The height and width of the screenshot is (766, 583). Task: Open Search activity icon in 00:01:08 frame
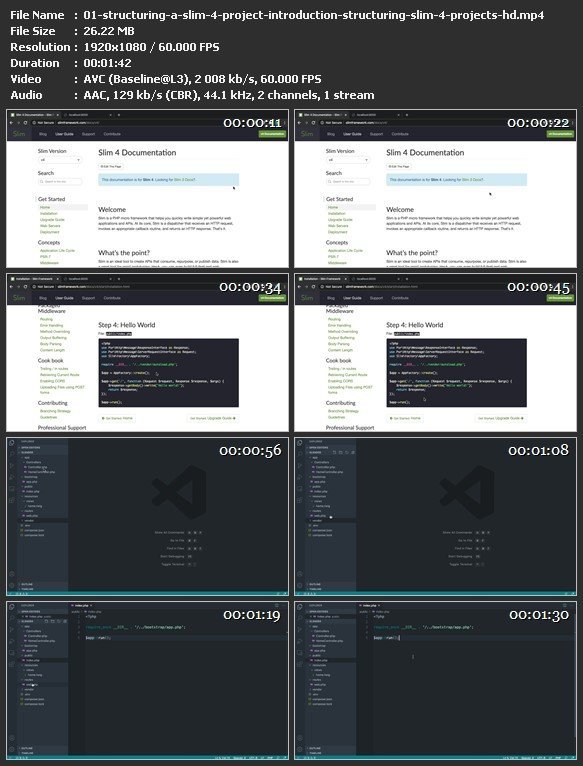tap(300, 453)
